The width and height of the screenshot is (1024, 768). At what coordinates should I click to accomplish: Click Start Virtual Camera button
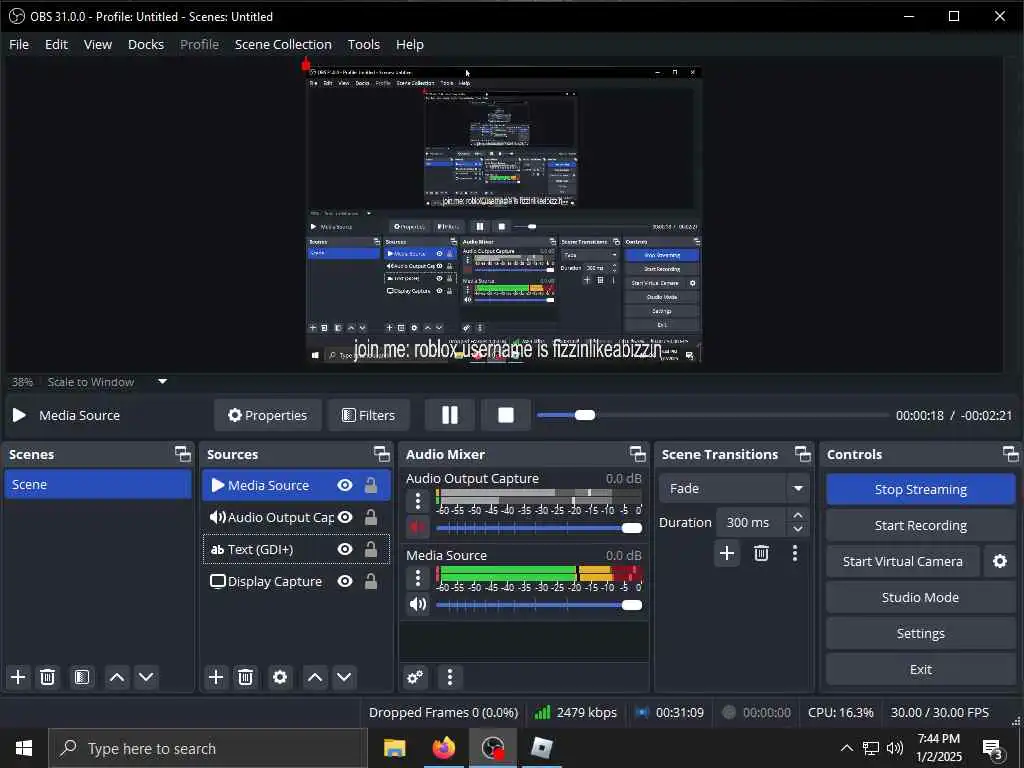[x=903, y=561]
